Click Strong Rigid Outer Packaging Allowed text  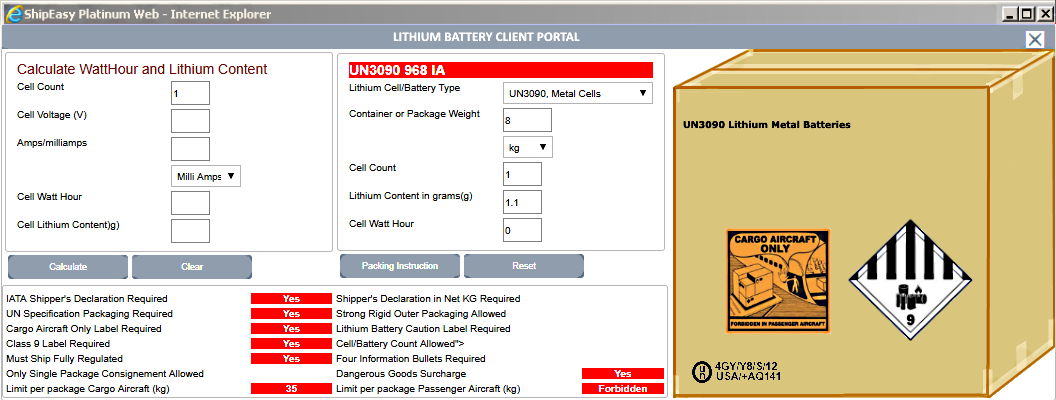point(421,314)
